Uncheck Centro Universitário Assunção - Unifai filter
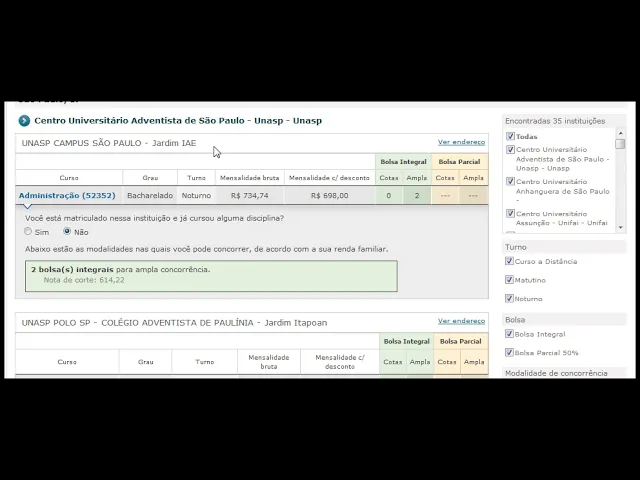The height and width of the screenshot is (480, 640). click(x=510, y=213)
